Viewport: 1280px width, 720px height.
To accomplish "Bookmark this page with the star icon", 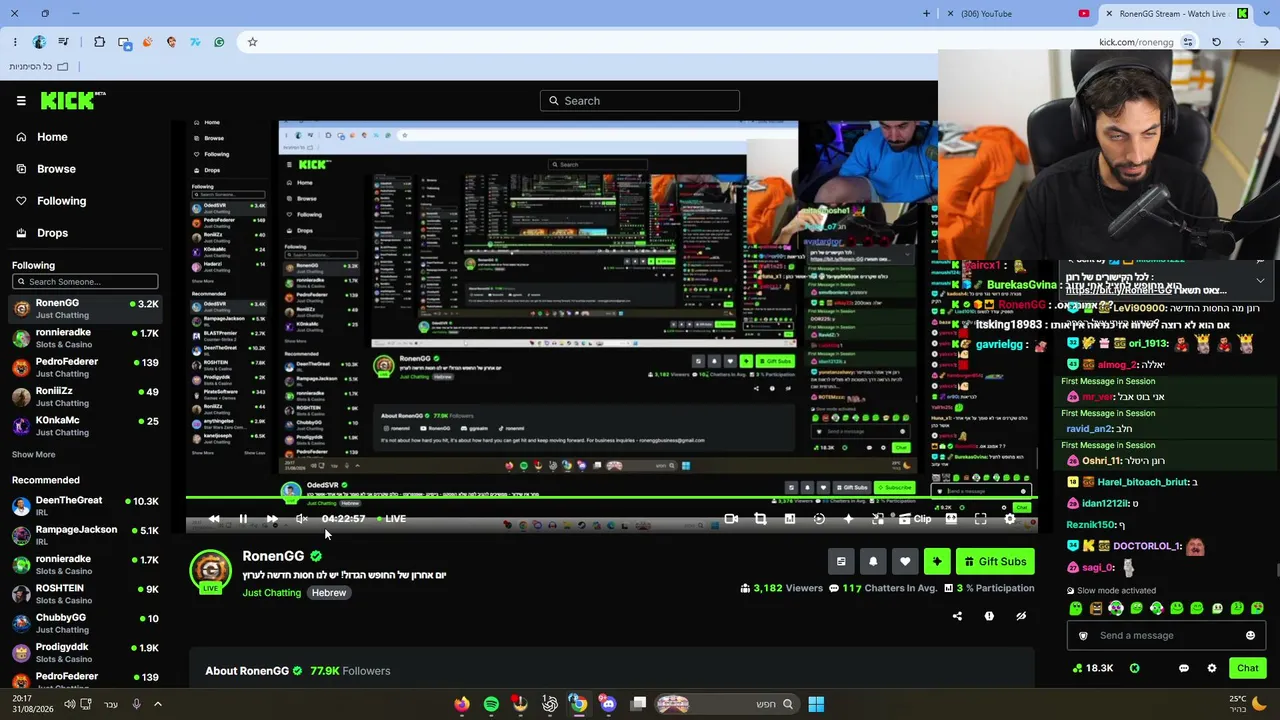I will [x=252, y=42].
